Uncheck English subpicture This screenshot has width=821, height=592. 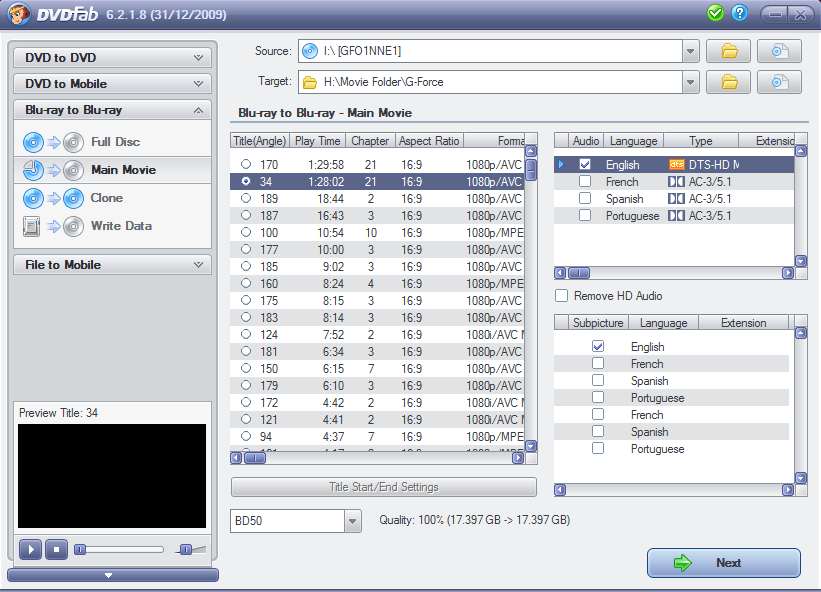click(598, 346)
